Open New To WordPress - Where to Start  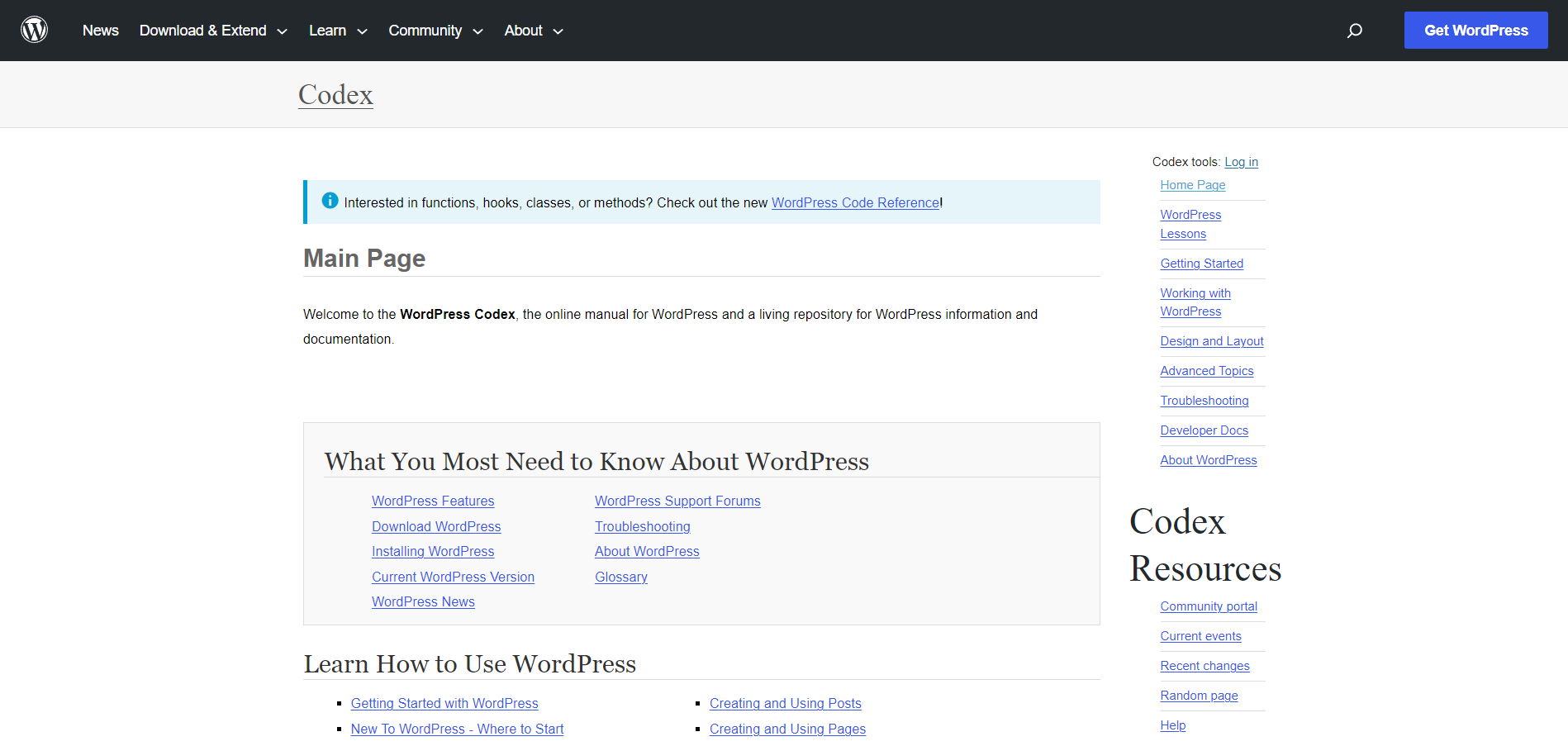[457, 729]
